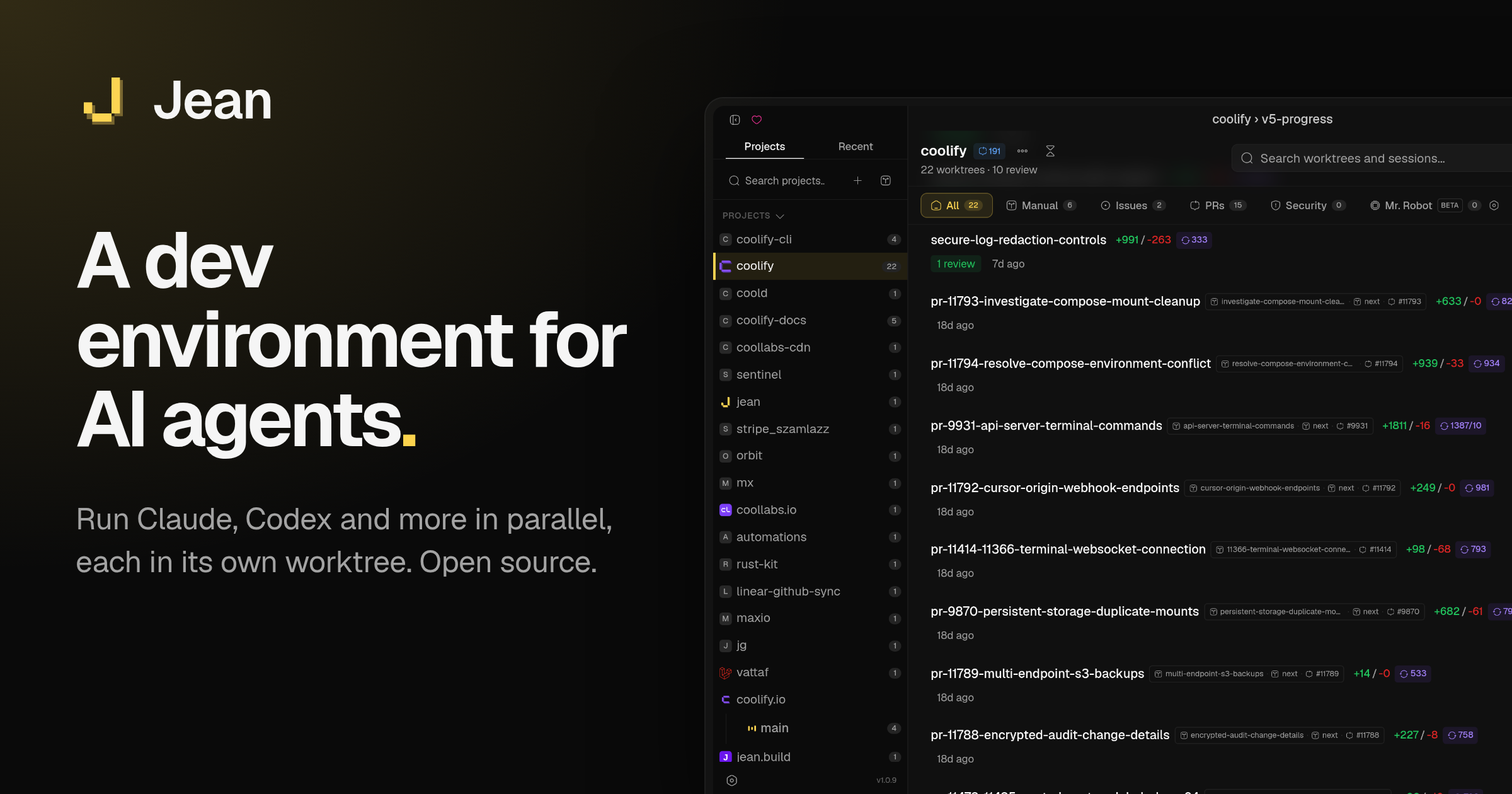Add a new project with plus icon
The image size is (1512, 794).
857,181
